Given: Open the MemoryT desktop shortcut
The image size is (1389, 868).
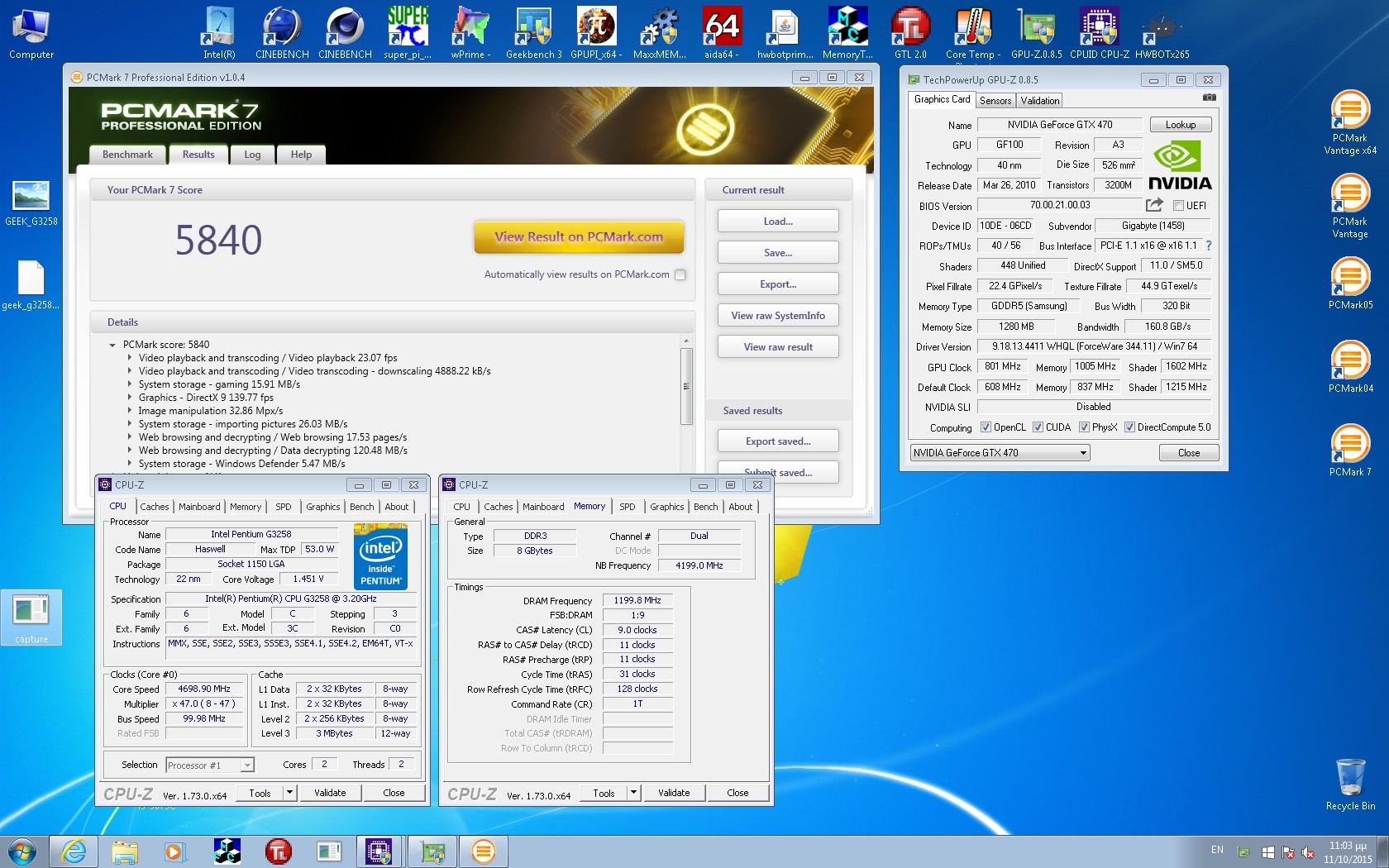Looking at the screenshot, I should click(x=847, y=33).
